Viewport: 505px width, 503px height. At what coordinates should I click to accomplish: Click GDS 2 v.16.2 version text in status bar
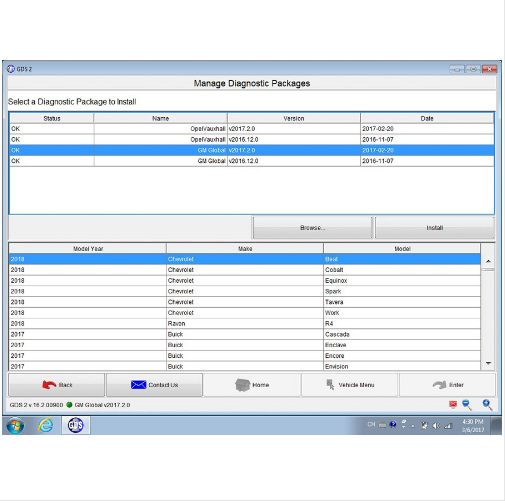[36, 405]
